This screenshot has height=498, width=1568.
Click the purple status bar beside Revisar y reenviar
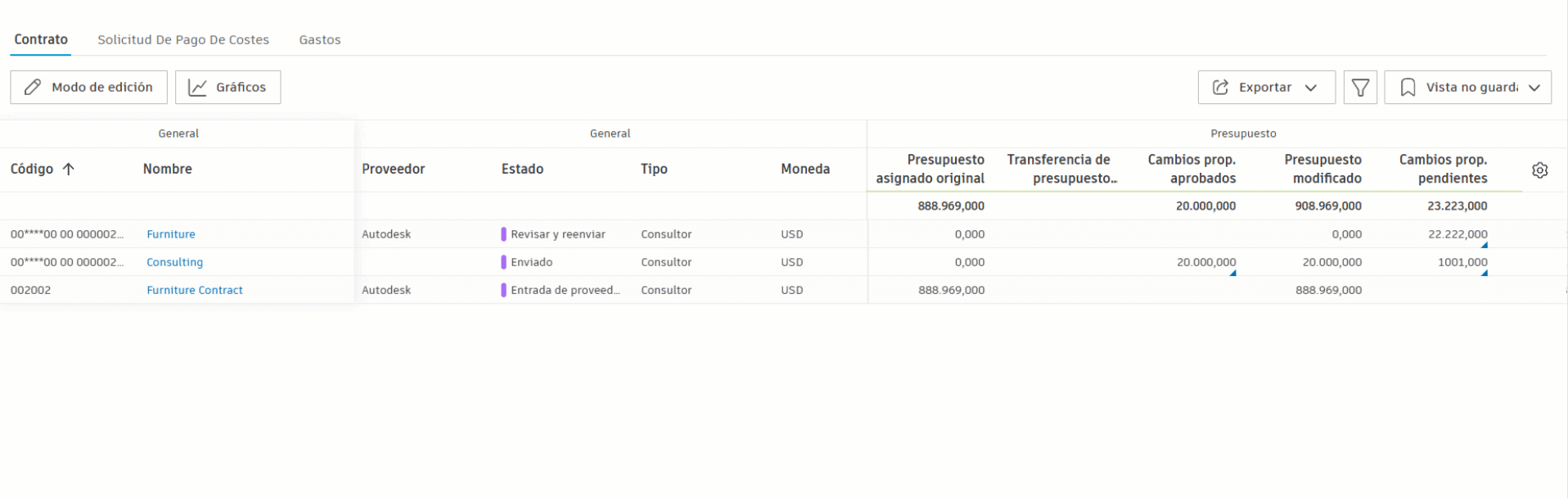[504, 234]
